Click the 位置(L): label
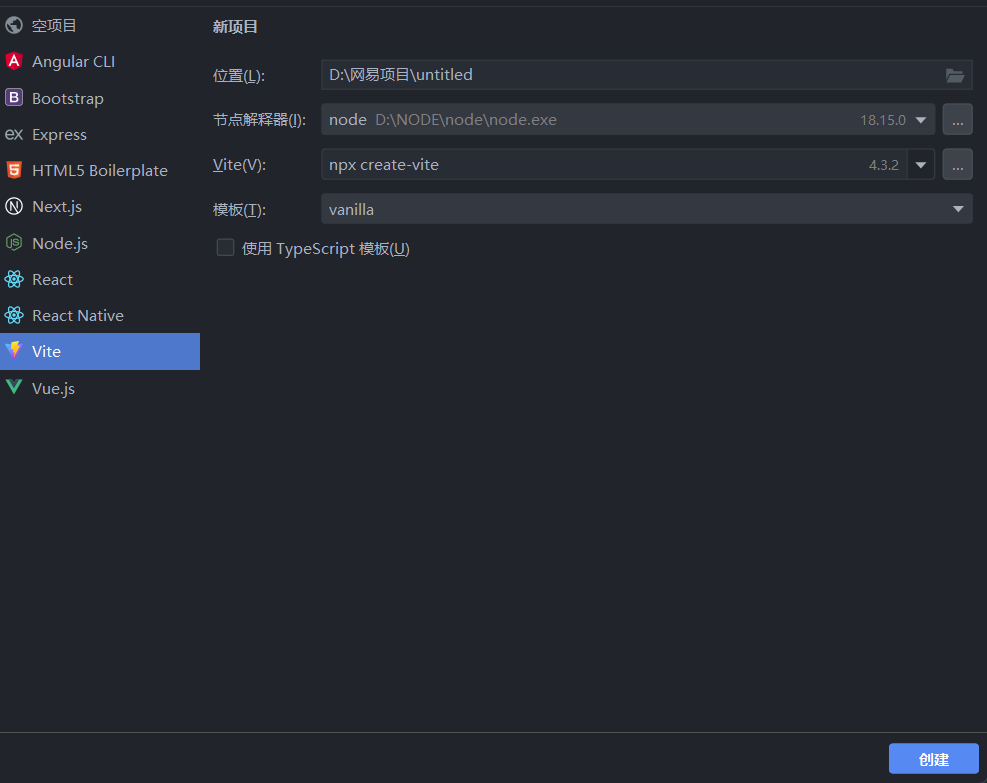This screenshot has height=783, width=987. coord(239,76)
